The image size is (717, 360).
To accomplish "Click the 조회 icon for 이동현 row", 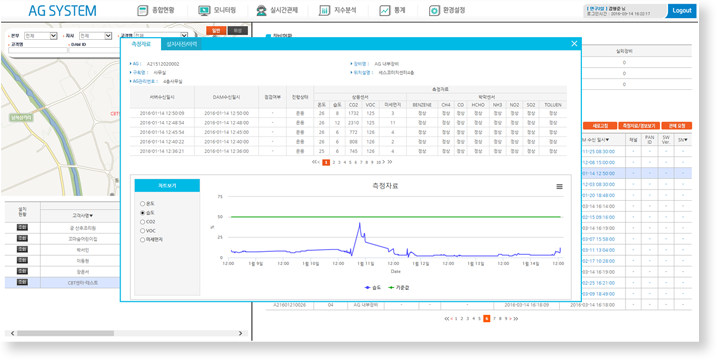I will 22,260.
